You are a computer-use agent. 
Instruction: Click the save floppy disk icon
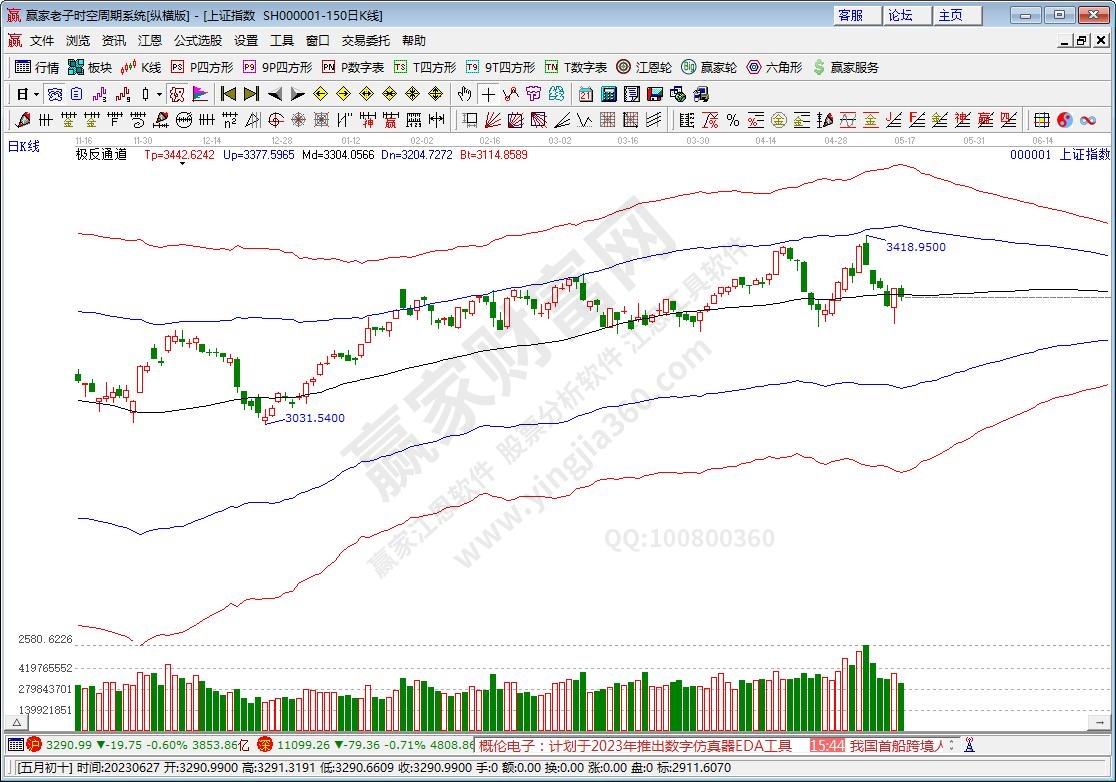(654, 94)
